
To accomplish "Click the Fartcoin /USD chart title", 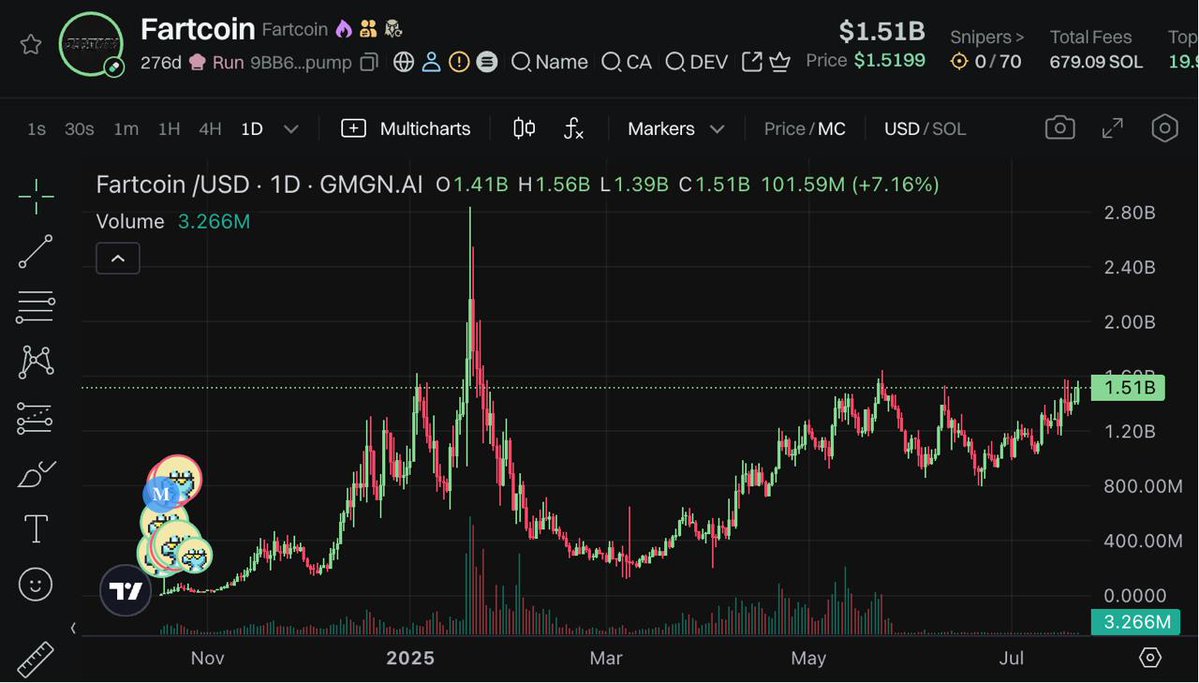I will click(173, 184).
